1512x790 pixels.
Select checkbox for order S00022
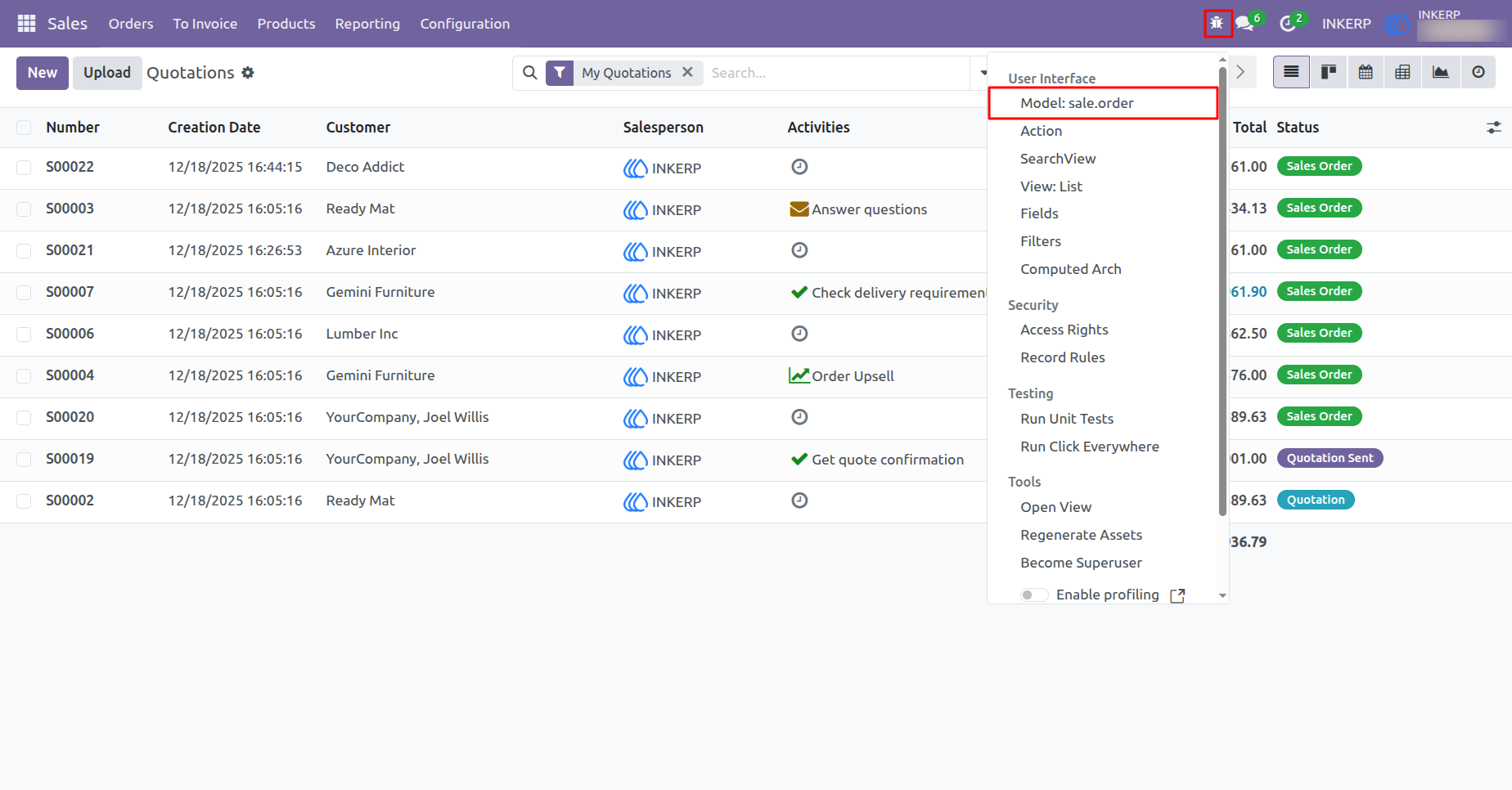(x=24, y=168)
